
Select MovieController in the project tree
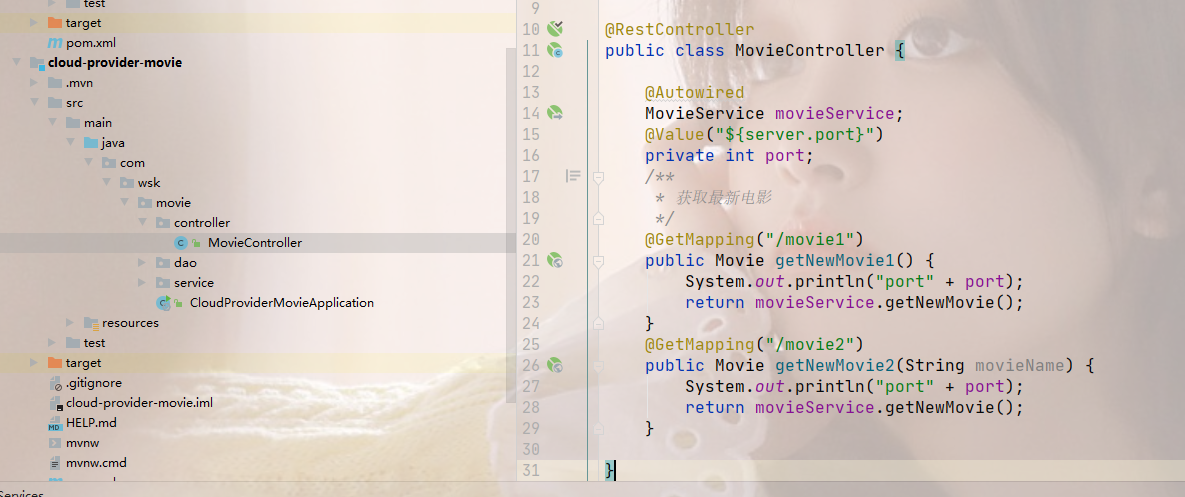[x=255, y=242]
